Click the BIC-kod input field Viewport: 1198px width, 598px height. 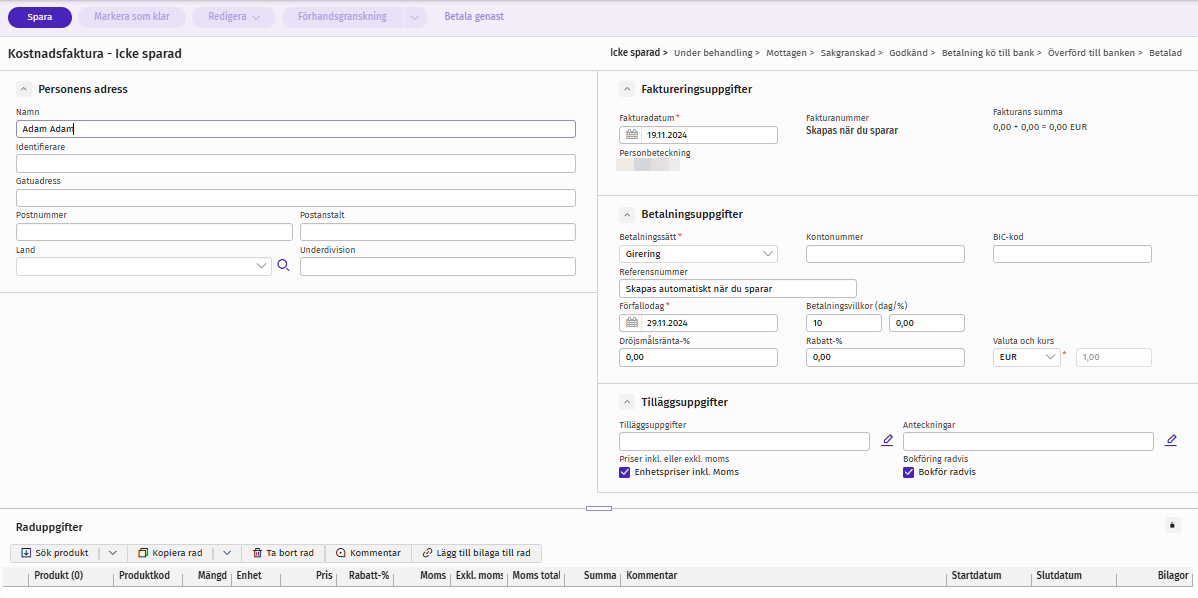point(1072,254)
